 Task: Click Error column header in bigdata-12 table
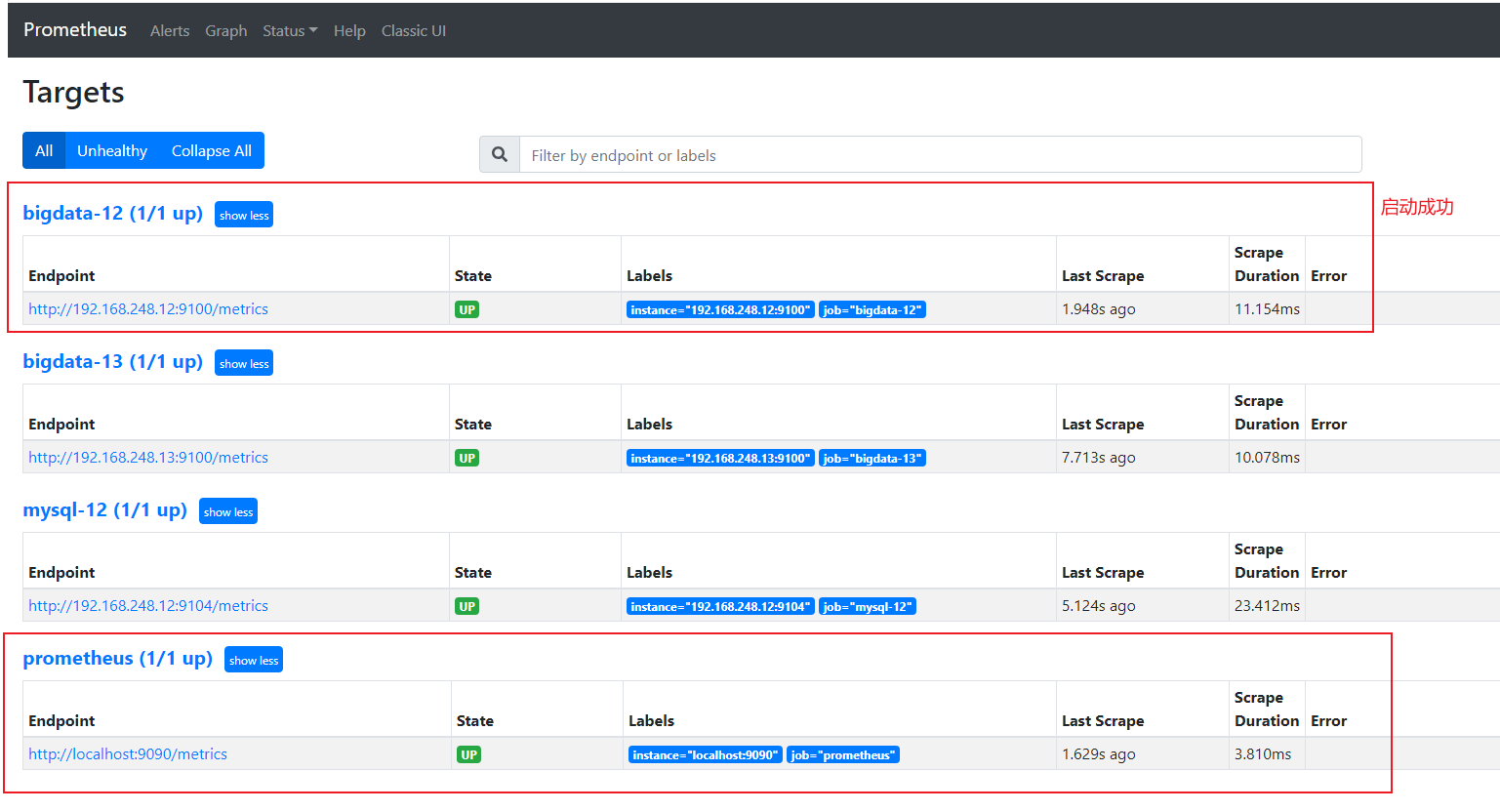1328,275
